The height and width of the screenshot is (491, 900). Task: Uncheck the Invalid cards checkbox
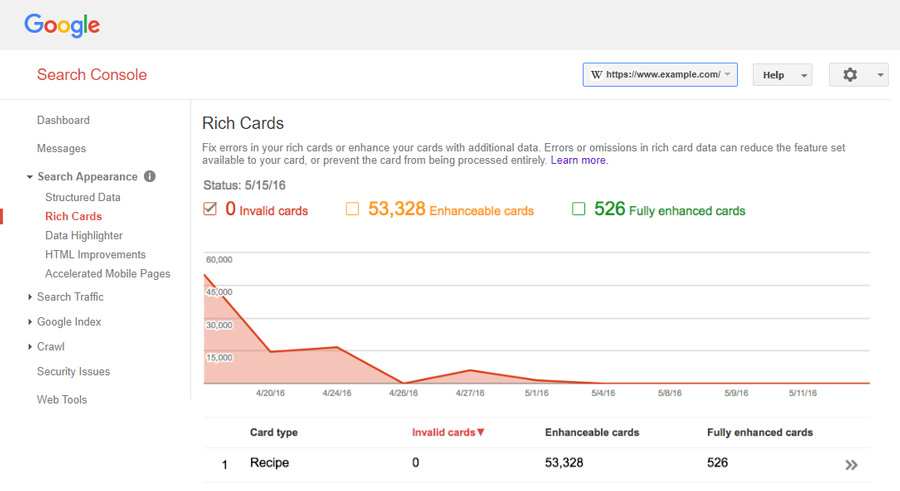tap(210, 208)
